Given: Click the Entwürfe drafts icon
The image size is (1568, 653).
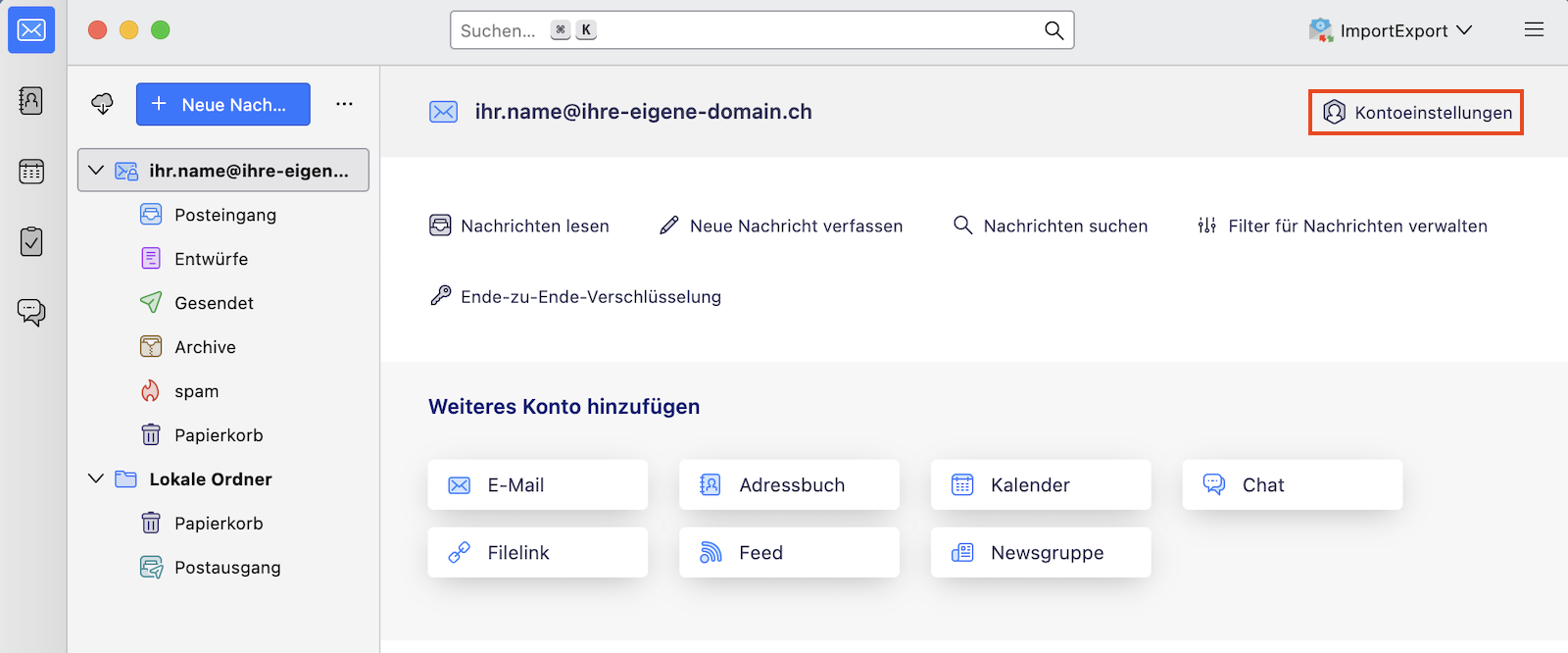Looking at the screenshot, I should (151, 259).
